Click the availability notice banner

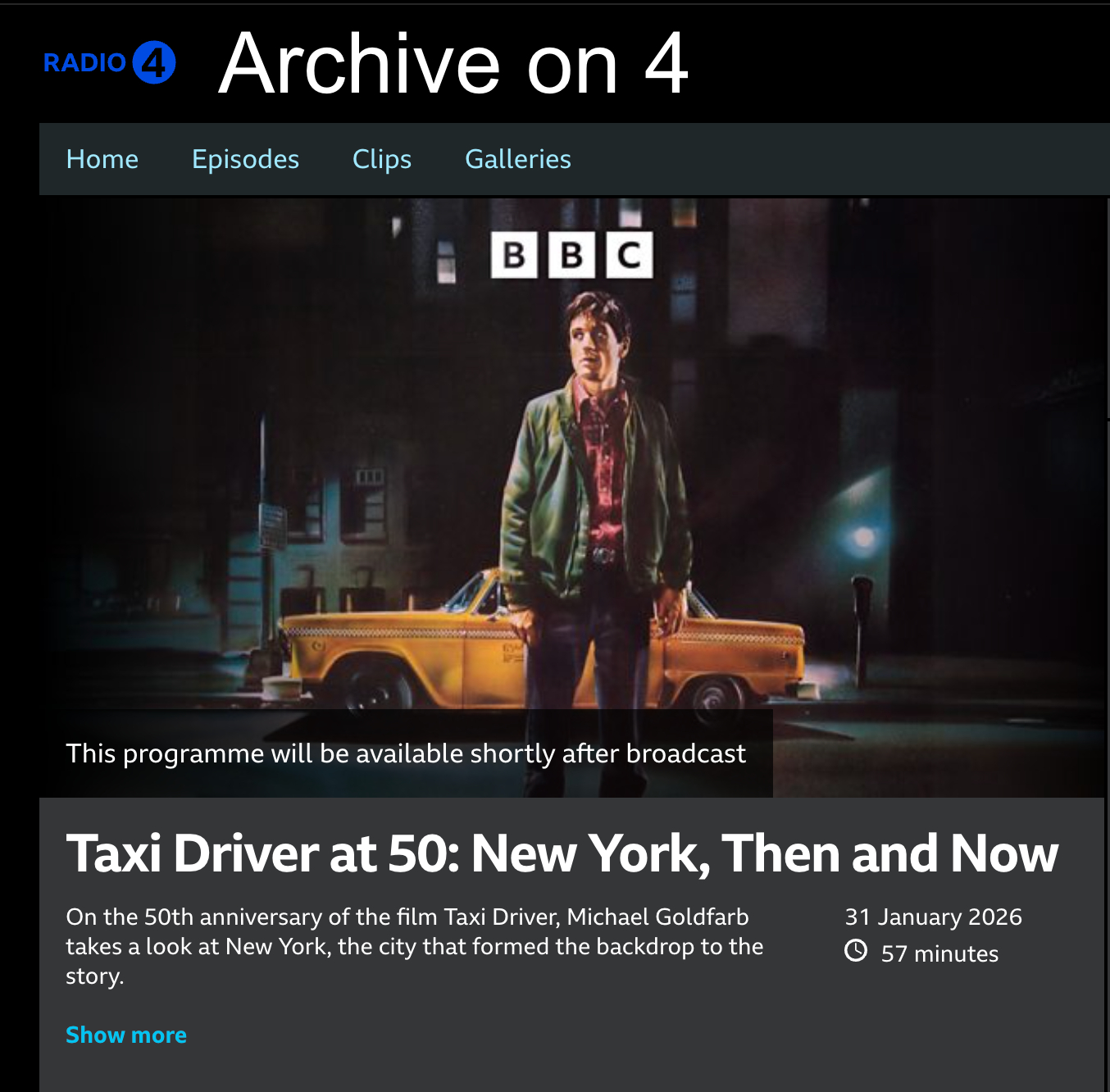tap(406, 753)
